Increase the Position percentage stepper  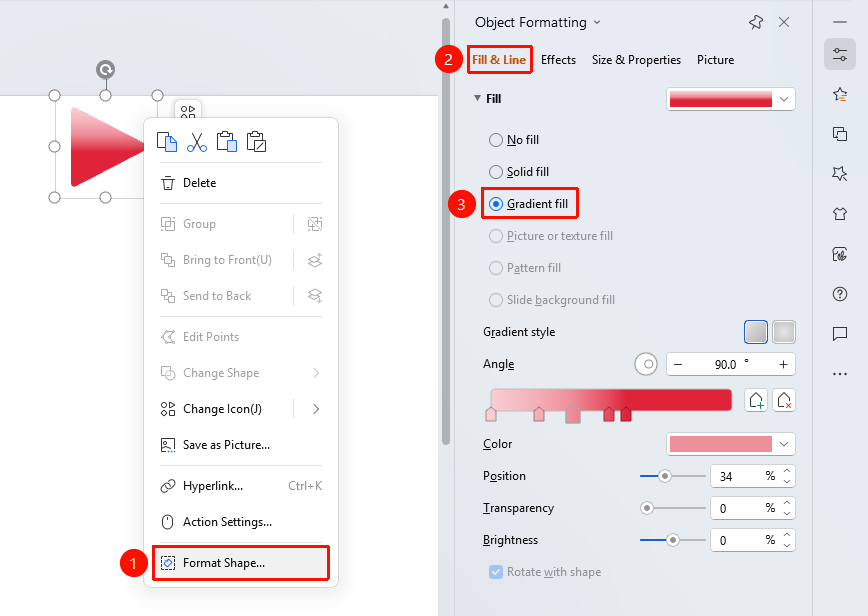(x=787, y=471)
